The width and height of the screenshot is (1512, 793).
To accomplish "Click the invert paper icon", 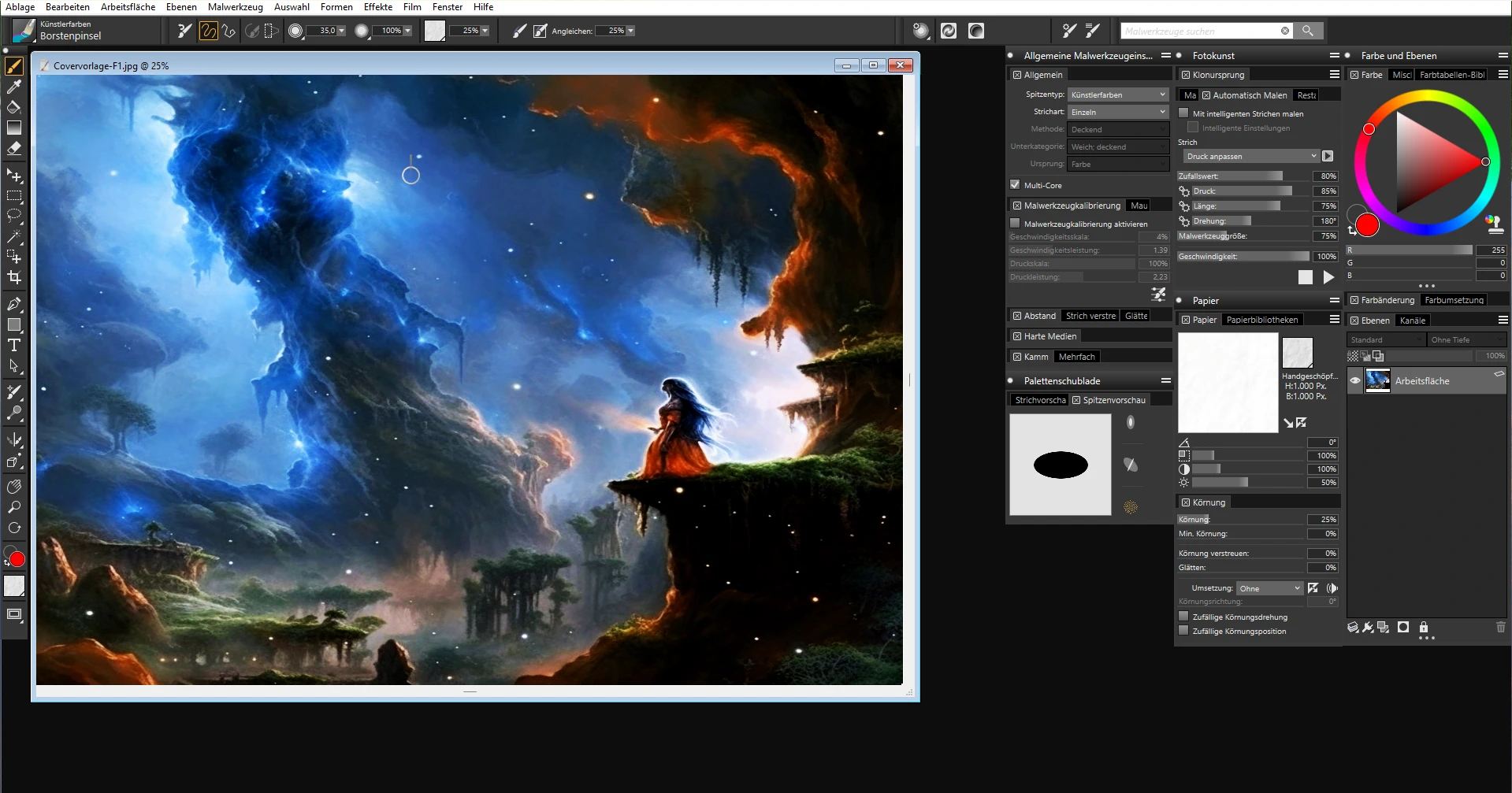I will point(1300,423).
